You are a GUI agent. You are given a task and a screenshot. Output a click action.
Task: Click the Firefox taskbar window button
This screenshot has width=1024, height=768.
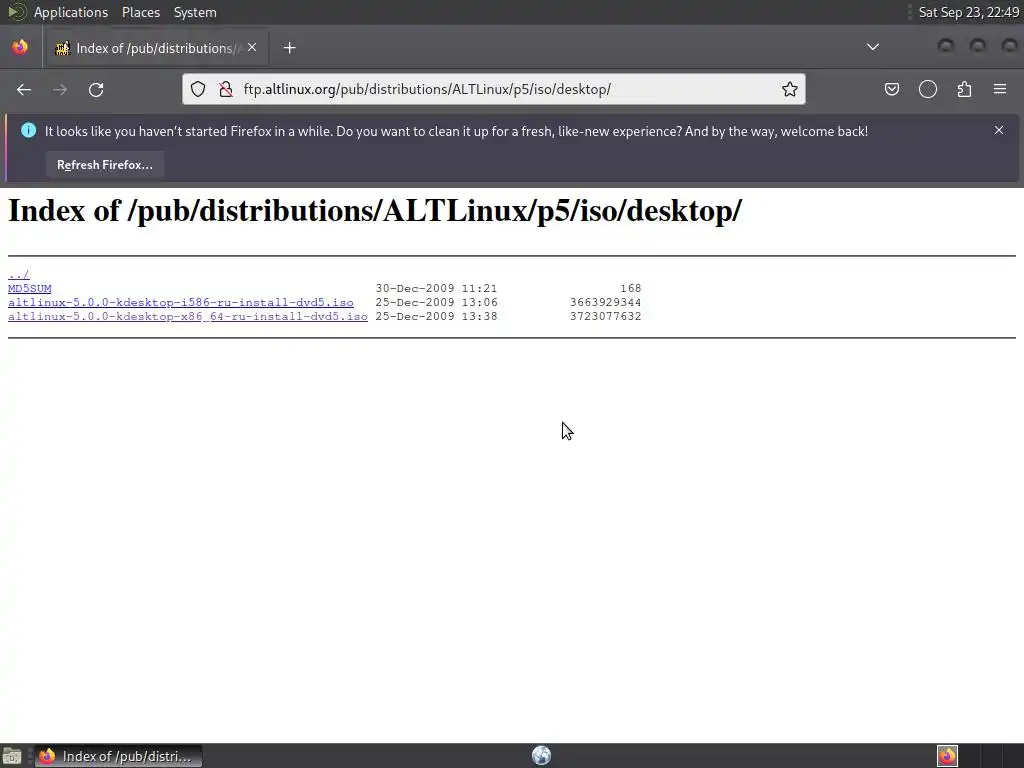click(118, 756)
